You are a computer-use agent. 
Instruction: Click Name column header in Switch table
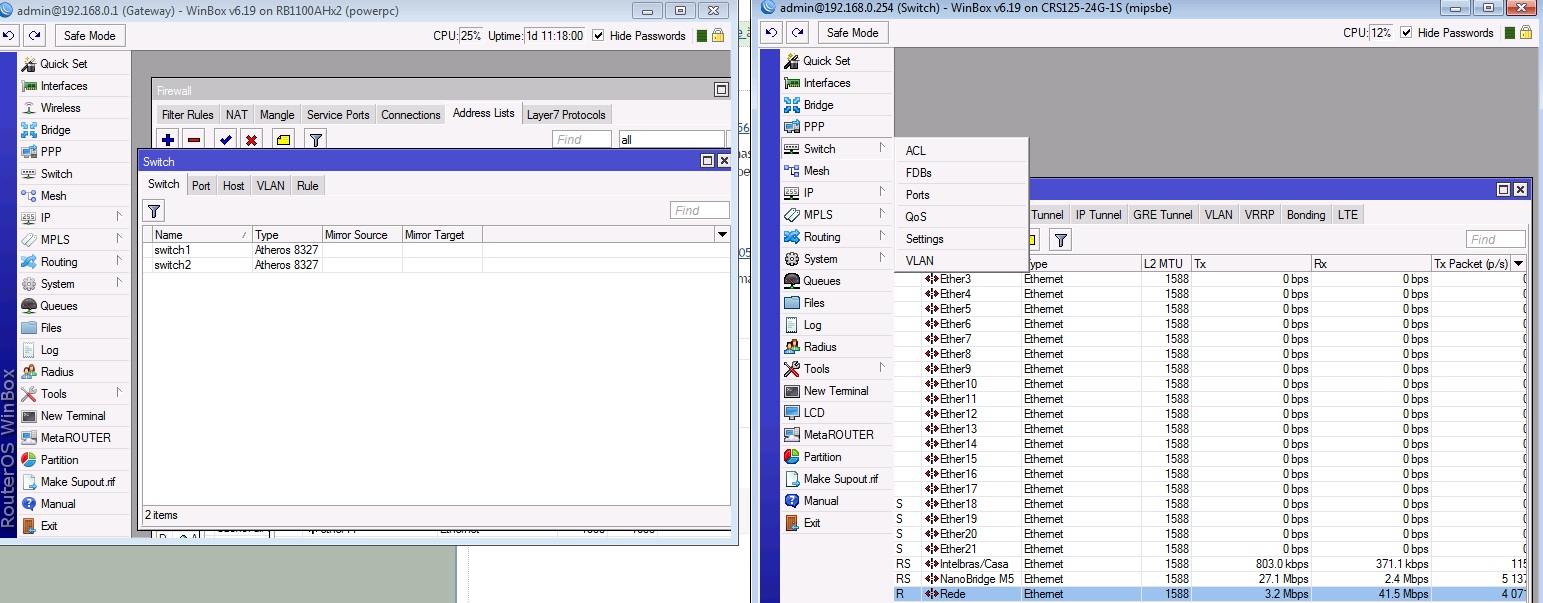(x=201, y=234)
